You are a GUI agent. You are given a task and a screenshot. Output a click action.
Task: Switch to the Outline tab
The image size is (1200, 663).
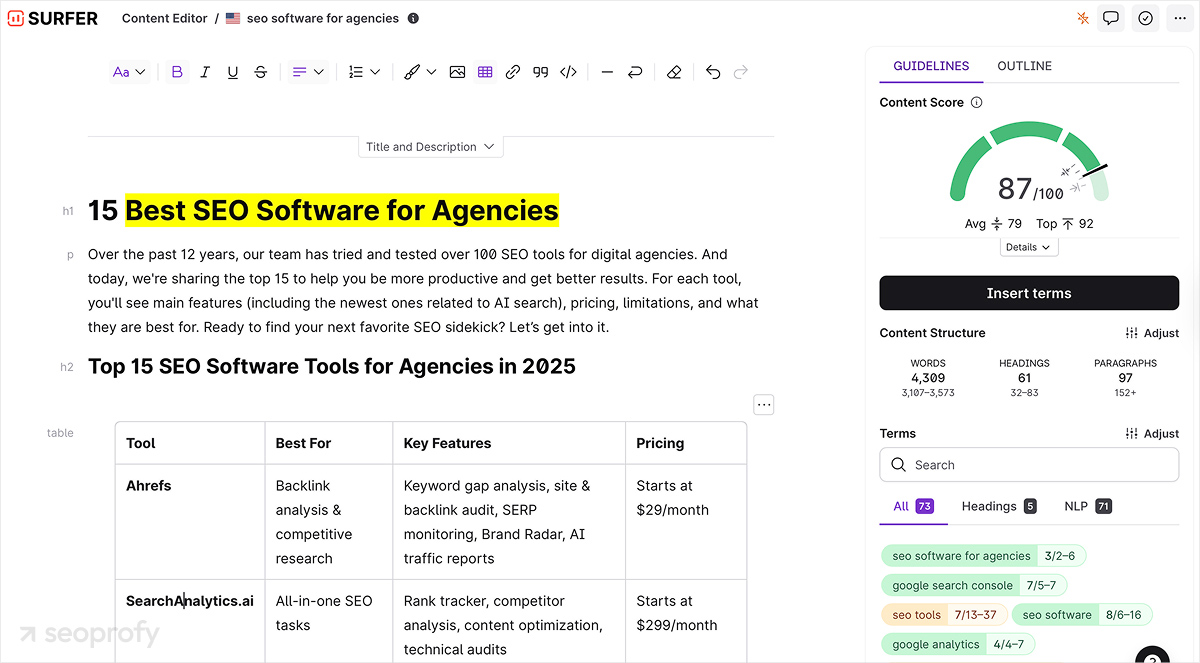1024,66
